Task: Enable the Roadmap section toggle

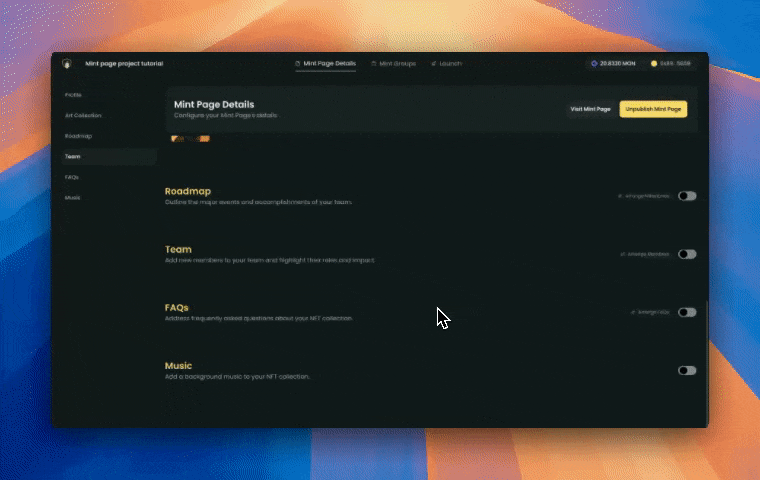Action: (687, 196)
